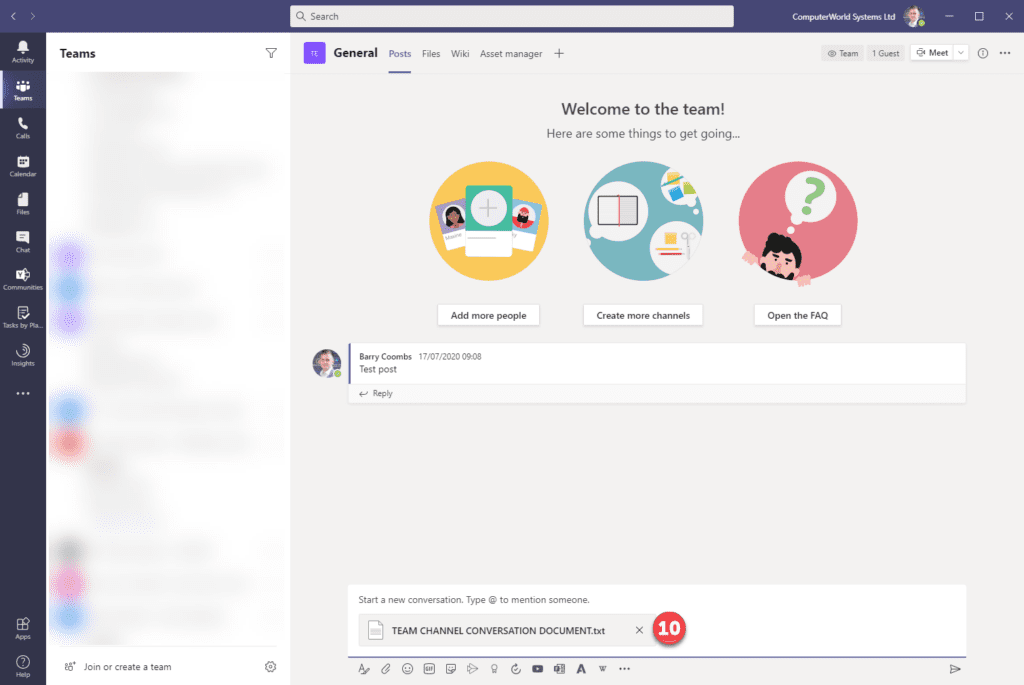The height and width of the screenshot is (685, 1024).
Task: Add a new tab to channel
Action: click(x=559, y=54)
